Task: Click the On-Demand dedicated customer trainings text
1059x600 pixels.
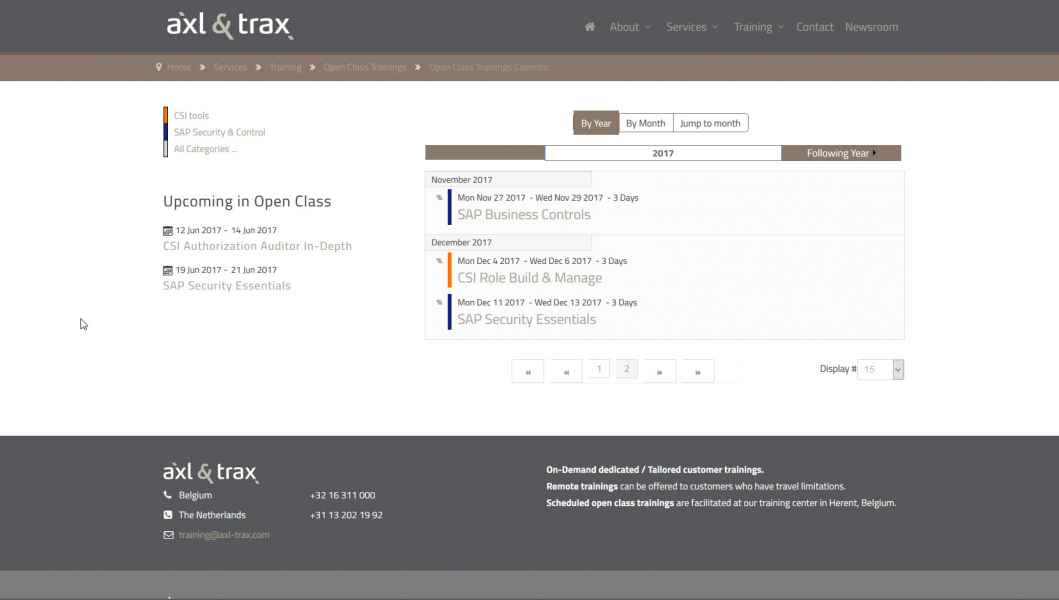Action: [655, 470]
